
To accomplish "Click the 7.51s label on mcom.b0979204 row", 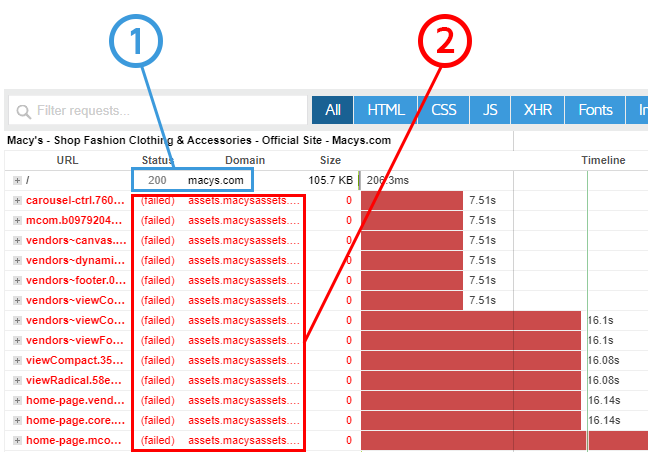I will [482, 220].
